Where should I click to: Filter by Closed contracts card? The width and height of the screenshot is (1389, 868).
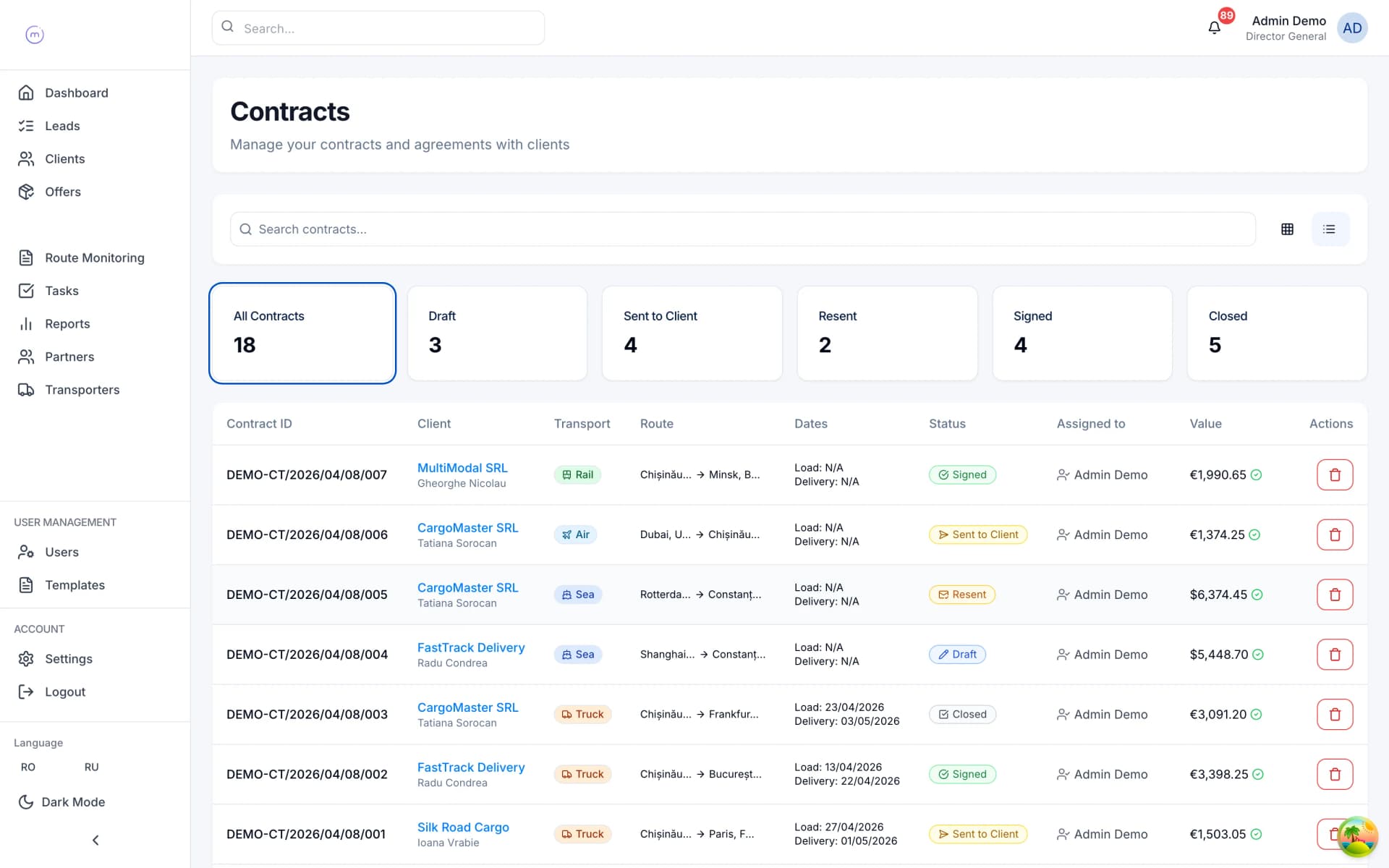[1277, 333]
